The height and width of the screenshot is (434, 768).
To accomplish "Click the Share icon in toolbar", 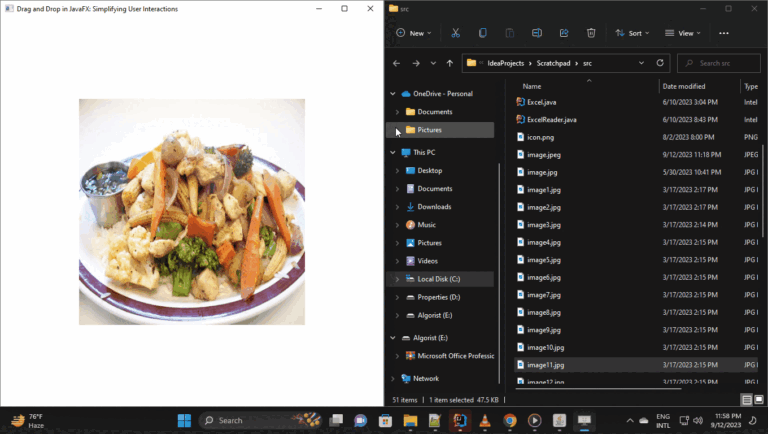I will (564, 33).
